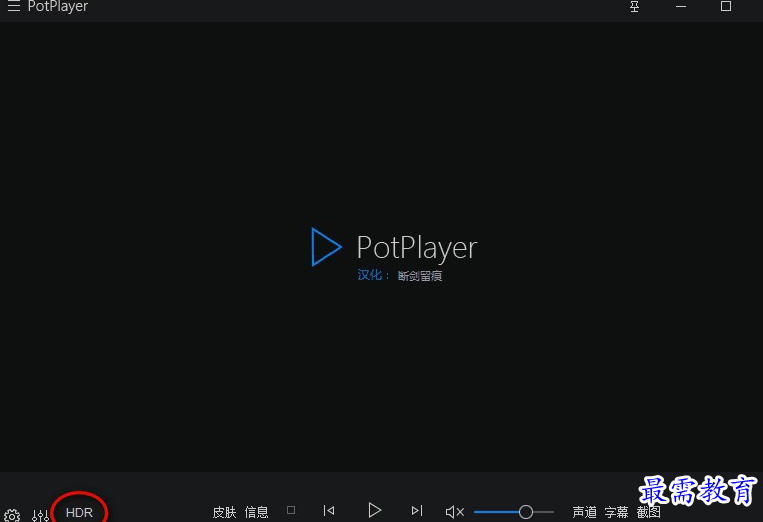Toggle HDR mode

[x=79, y=512]
